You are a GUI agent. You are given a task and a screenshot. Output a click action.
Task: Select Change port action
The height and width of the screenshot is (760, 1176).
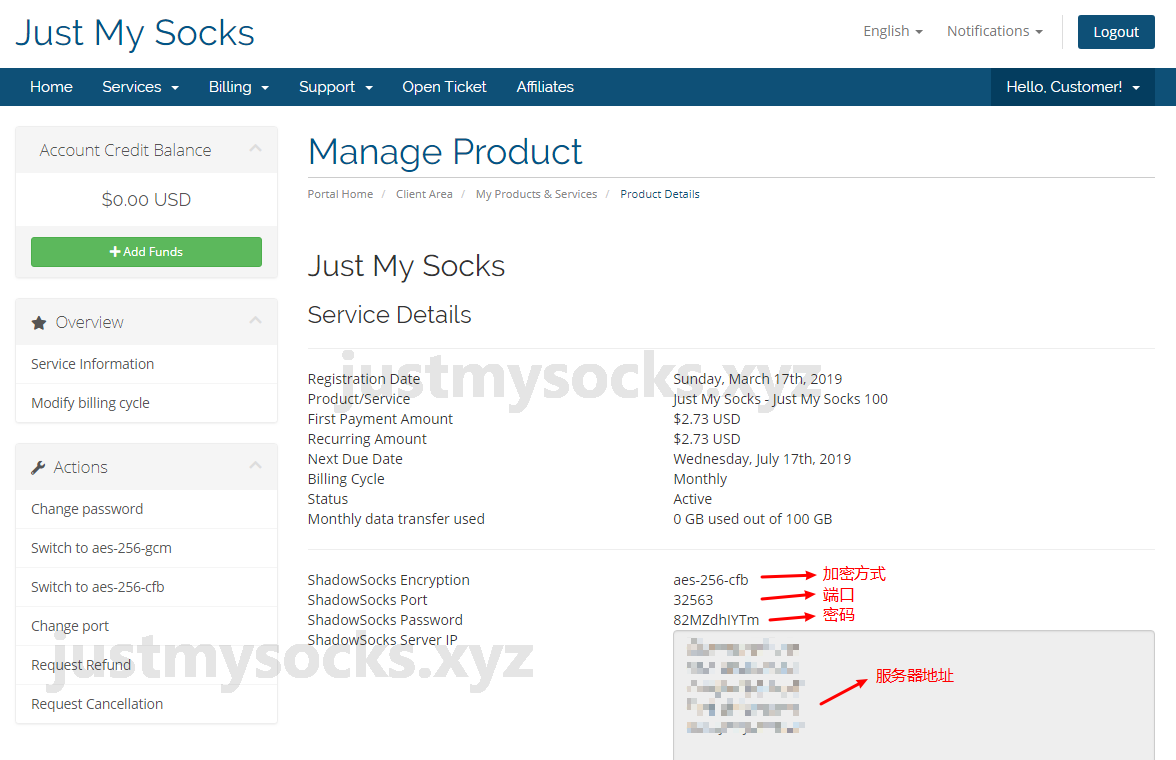(x=146, y=626)
